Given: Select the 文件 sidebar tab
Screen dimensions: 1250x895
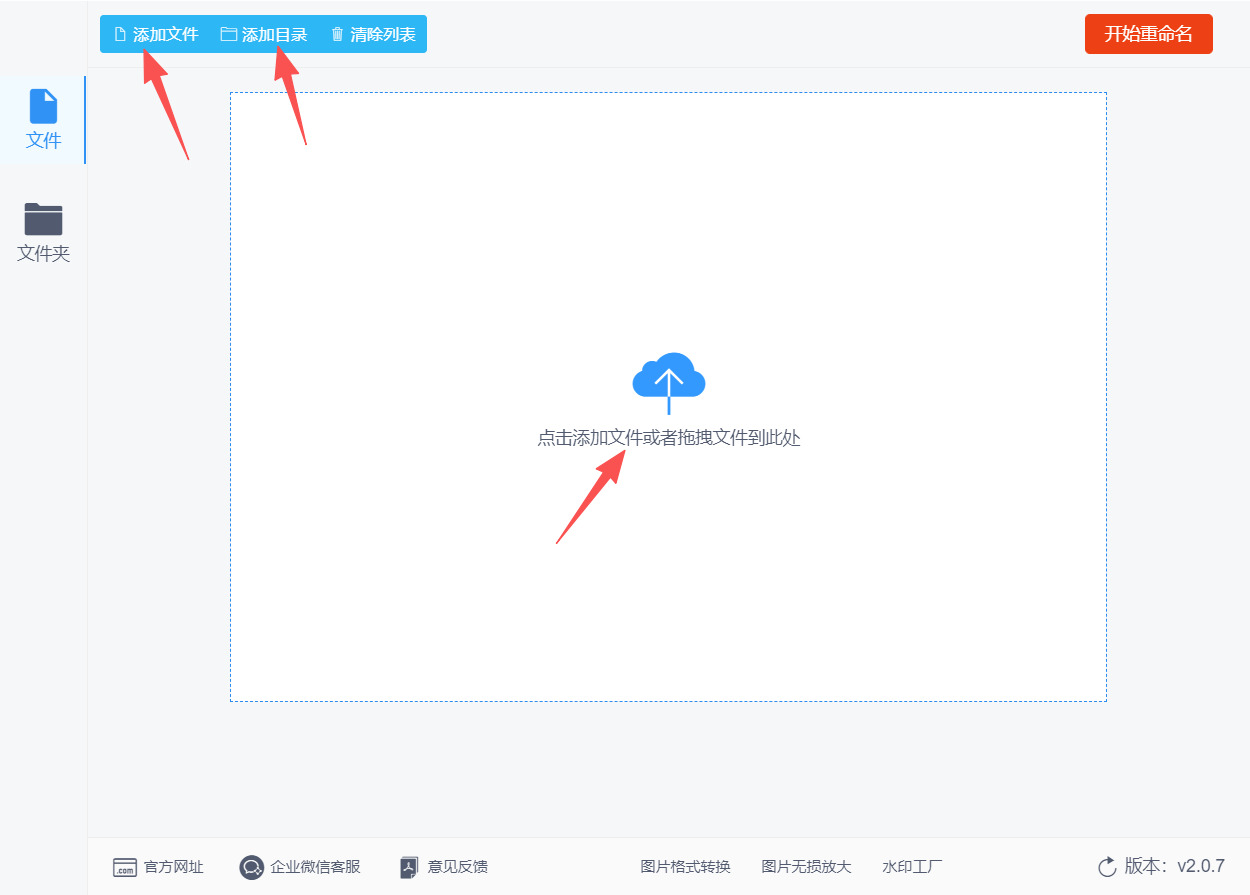Looking at the screenshot, I should click(43, 120).
